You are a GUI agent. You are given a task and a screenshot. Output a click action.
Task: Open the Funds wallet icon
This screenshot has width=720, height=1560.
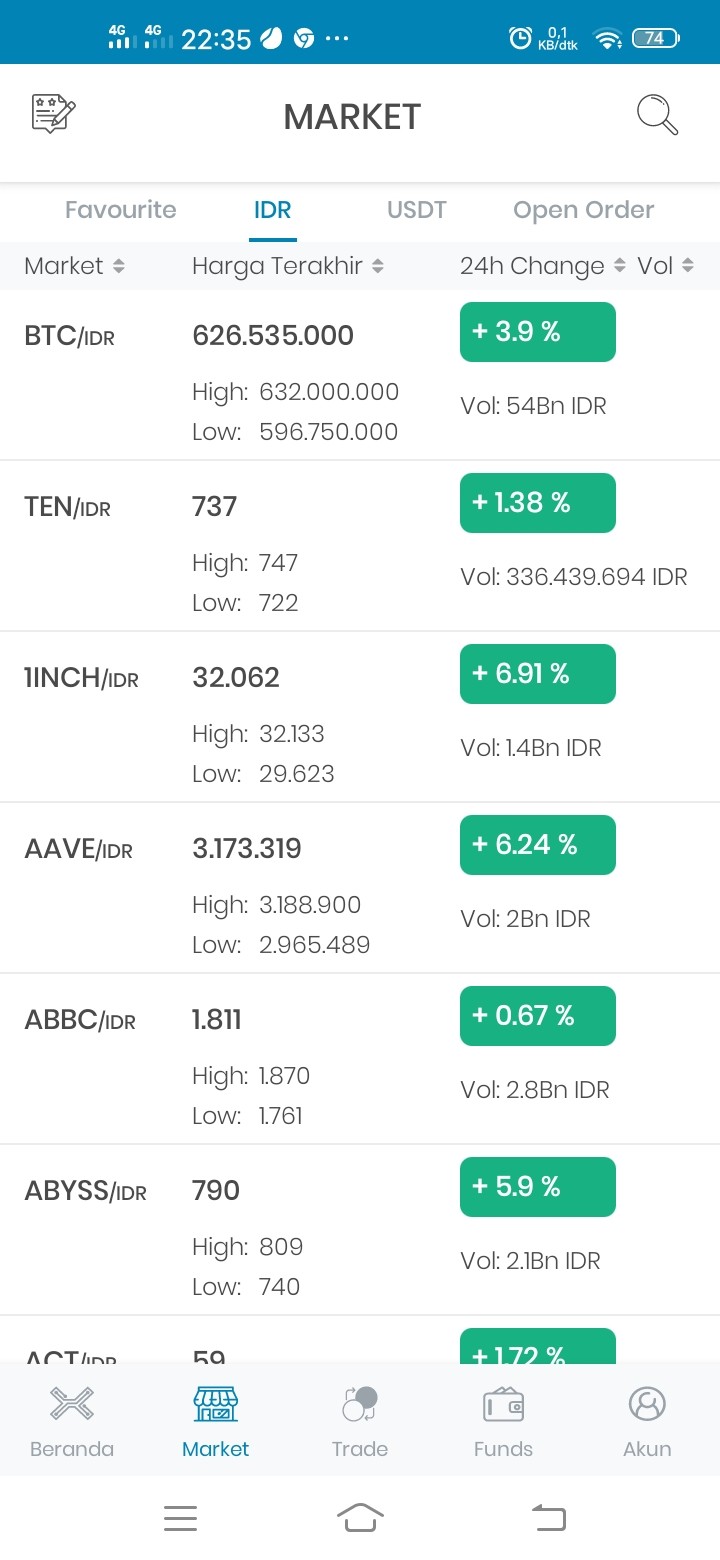click(x=503, y=1404)
